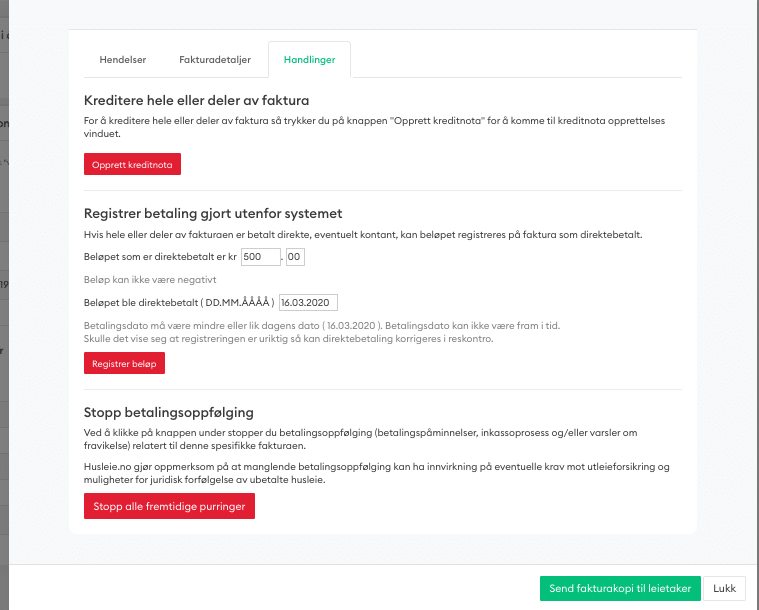Focus the kroner amount field showing 500
This screenshot has width=759, height=610.
pyautogui.click(x=260, y=257)
